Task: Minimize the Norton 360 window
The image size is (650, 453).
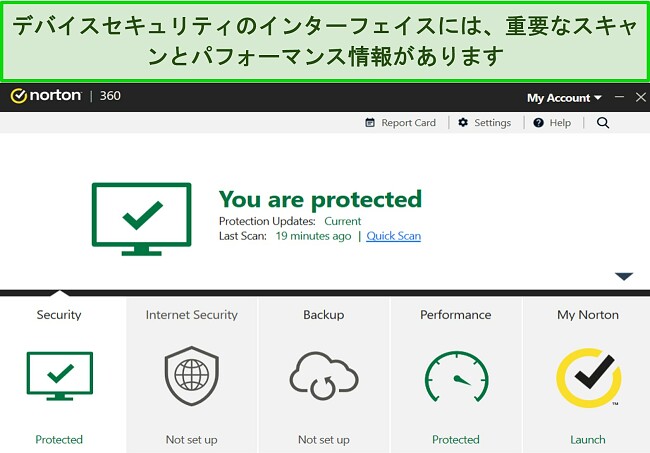Action: [619, 97]
